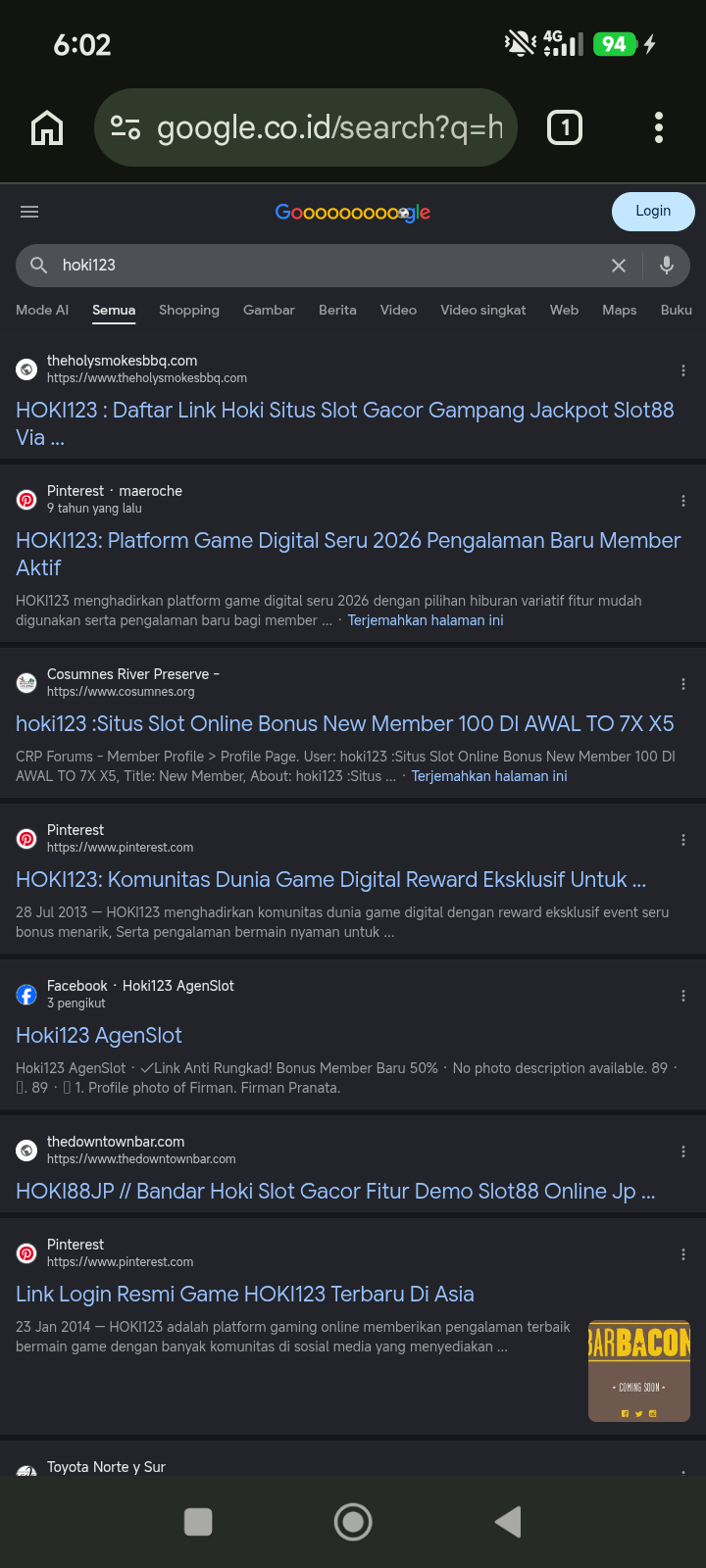Select the Semua tab
The width and height of the screenshot is (706, 1568).
(x=114, y=310)
